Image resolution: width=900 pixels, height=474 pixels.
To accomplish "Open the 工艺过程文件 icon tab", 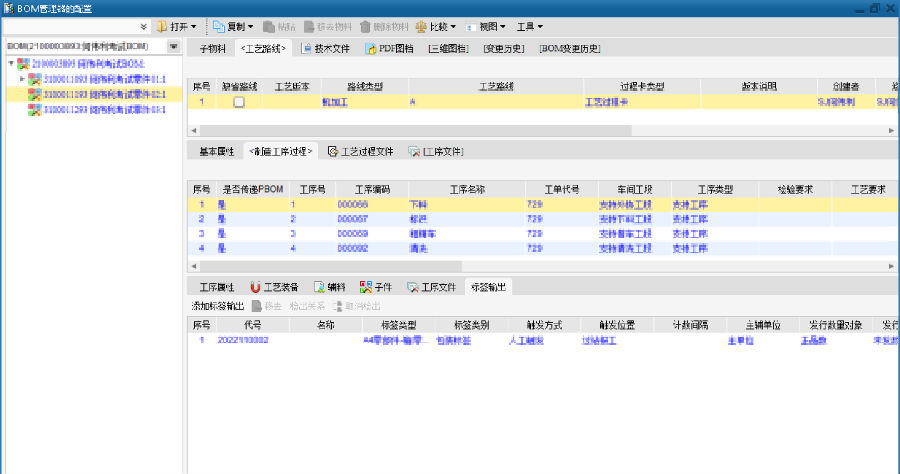I will click(333, 152).
